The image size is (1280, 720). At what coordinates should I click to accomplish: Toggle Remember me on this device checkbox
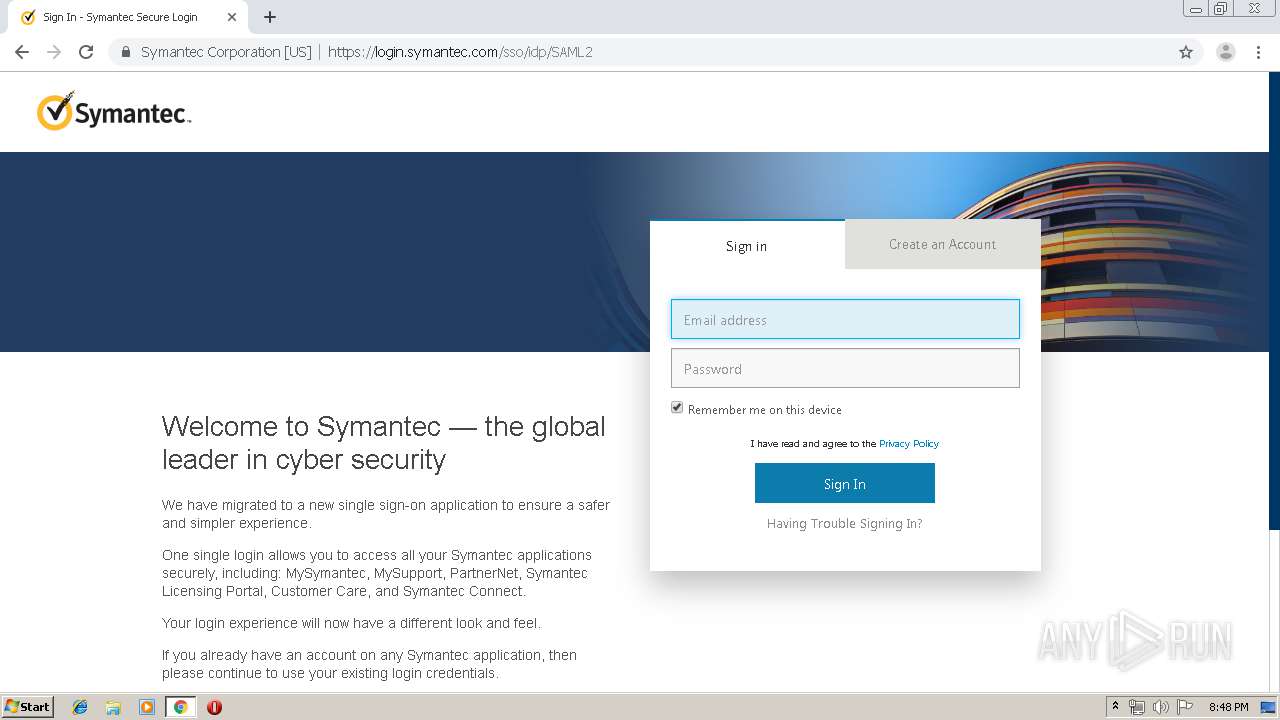click(x=677, y=408)
